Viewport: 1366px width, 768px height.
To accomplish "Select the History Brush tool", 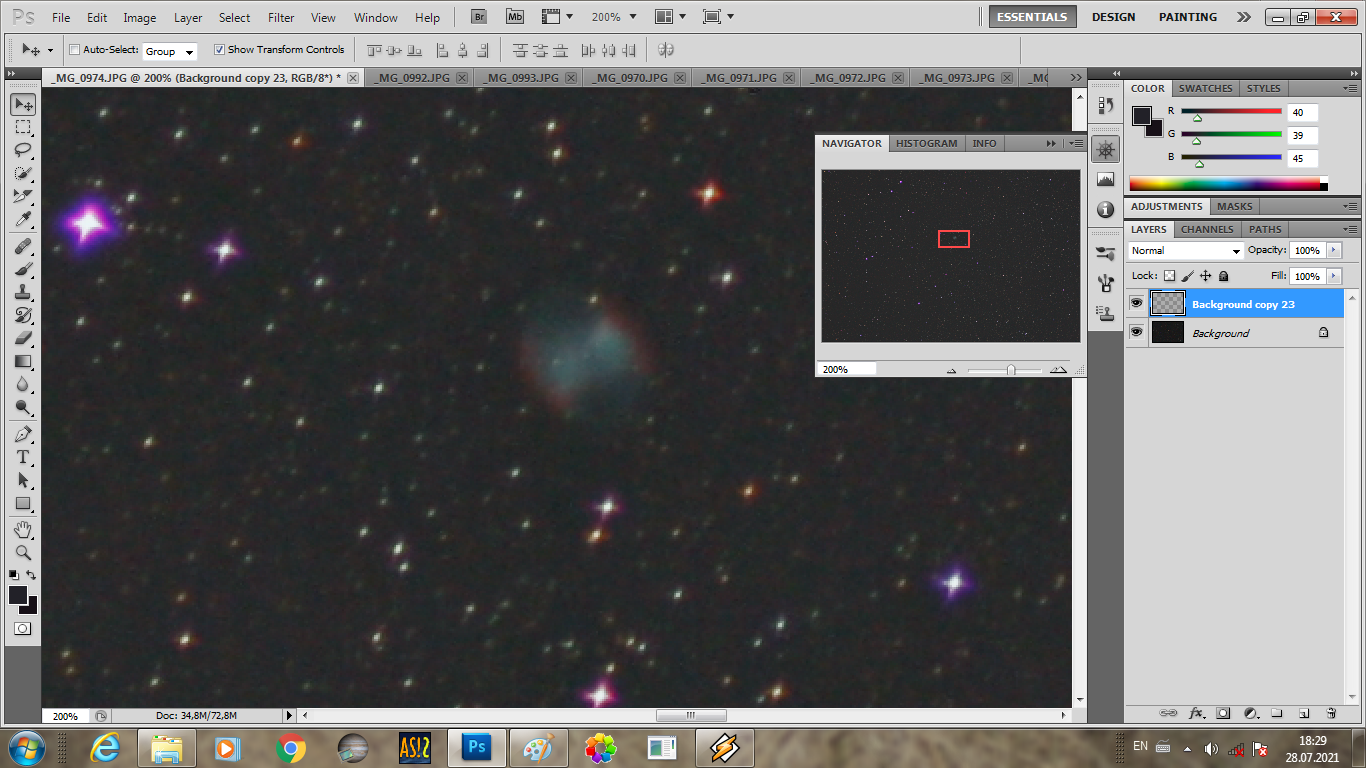I will coord(23,315).
